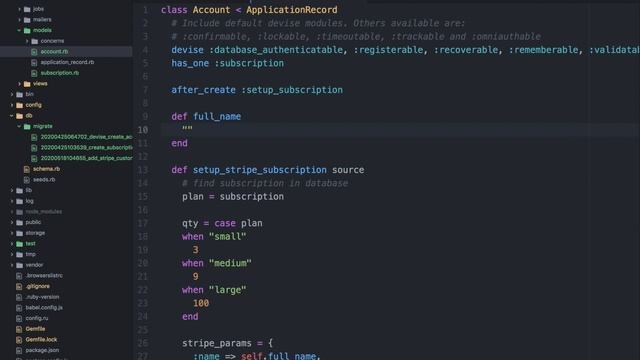Expand the concerns folder chevron
Image resolution: width=640 pixels, height=360 pixels.
(x=27, y=41)
